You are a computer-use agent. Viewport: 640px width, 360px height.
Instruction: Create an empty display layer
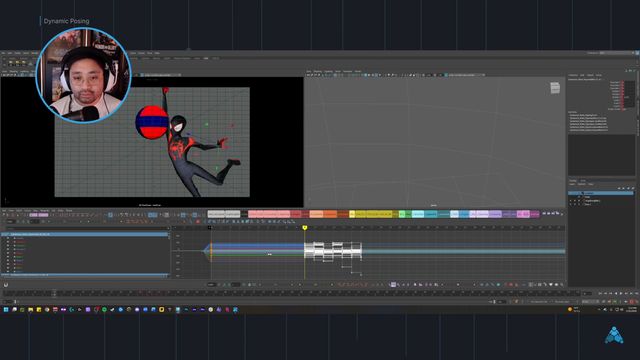628,189
